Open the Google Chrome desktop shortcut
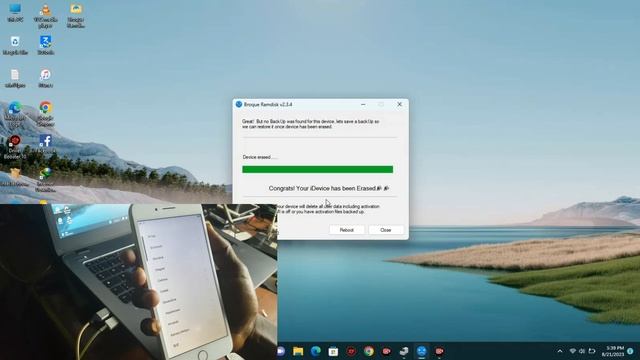This screenshot has width=640, height=360. [x=45, y=113]
